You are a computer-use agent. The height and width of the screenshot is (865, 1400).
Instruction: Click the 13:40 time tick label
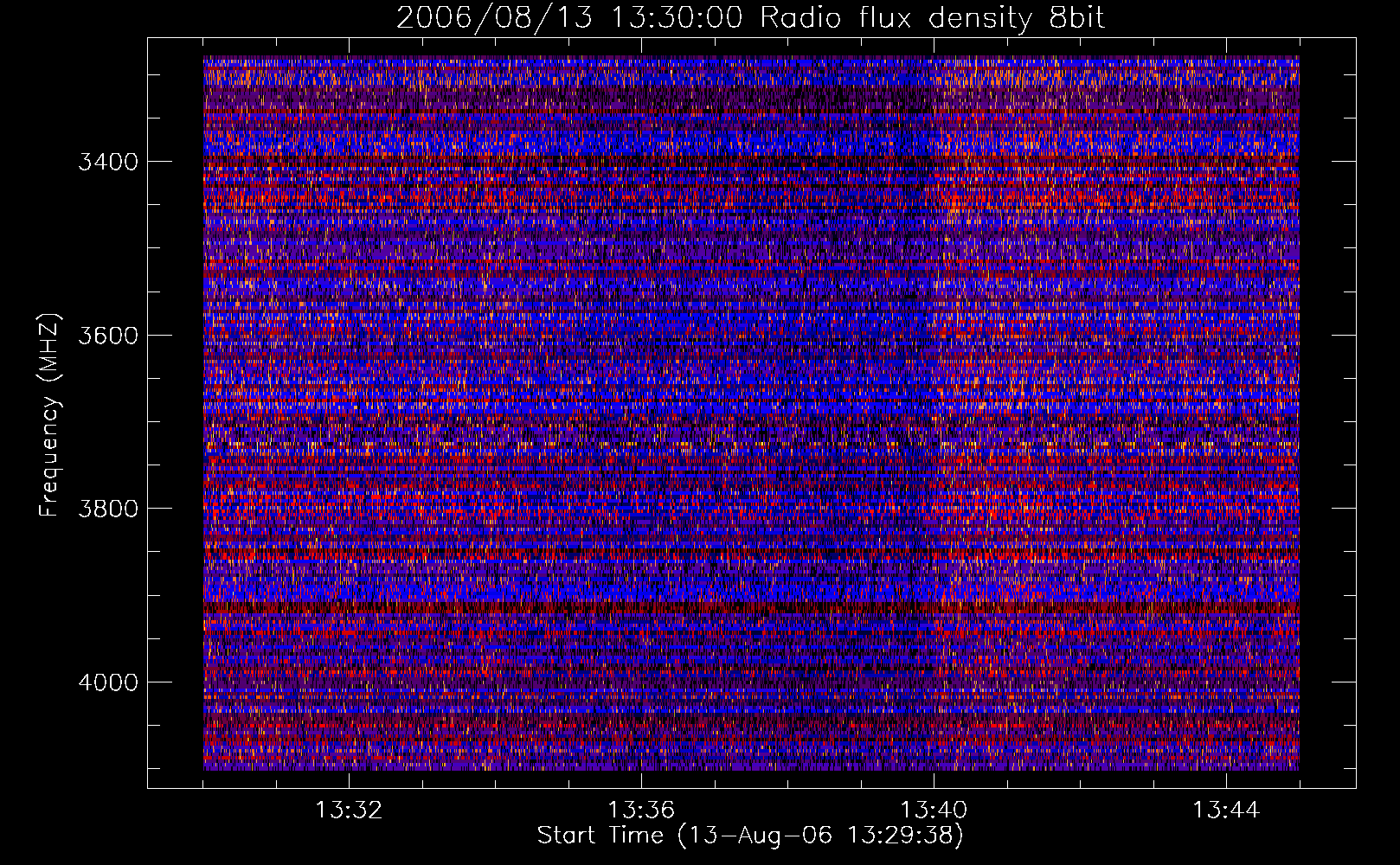(x=934, y=811)
